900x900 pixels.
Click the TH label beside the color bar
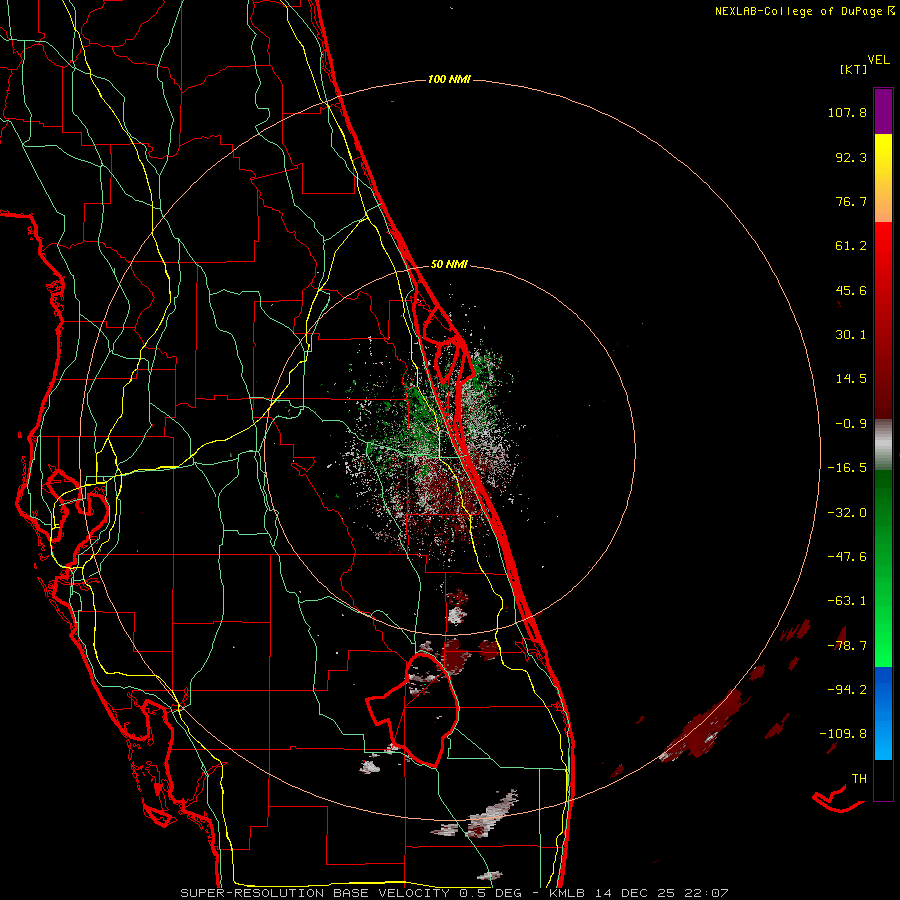(859, 778)
